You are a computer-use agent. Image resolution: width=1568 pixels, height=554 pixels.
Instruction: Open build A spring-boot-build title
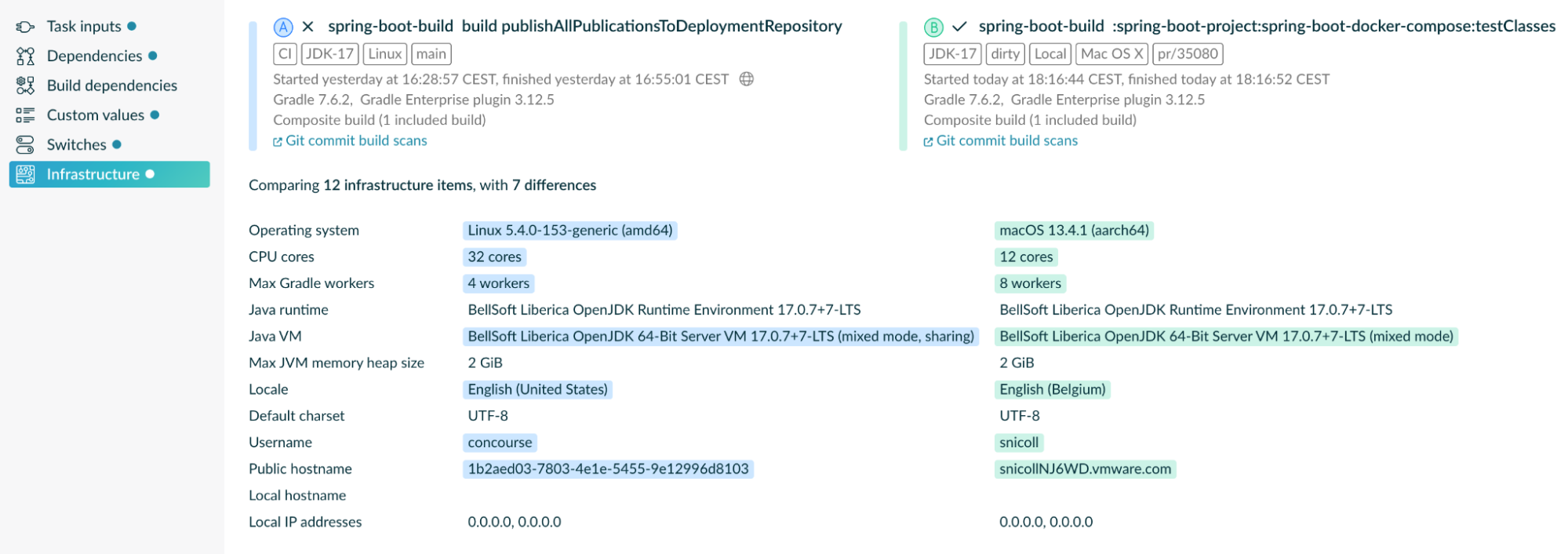tap(390, 27)
